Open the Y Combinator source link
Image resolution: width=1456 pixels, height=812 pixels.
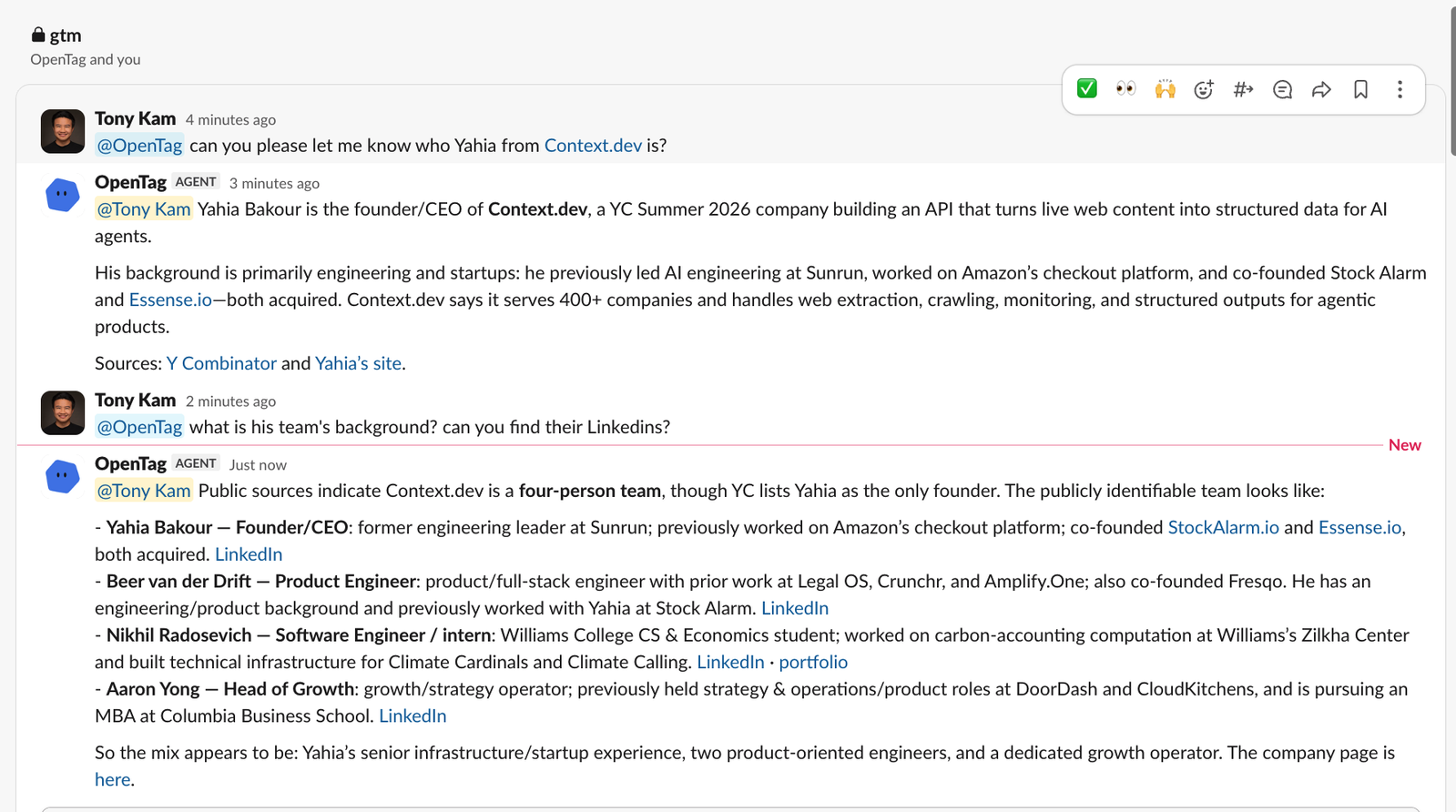[221, 363]
